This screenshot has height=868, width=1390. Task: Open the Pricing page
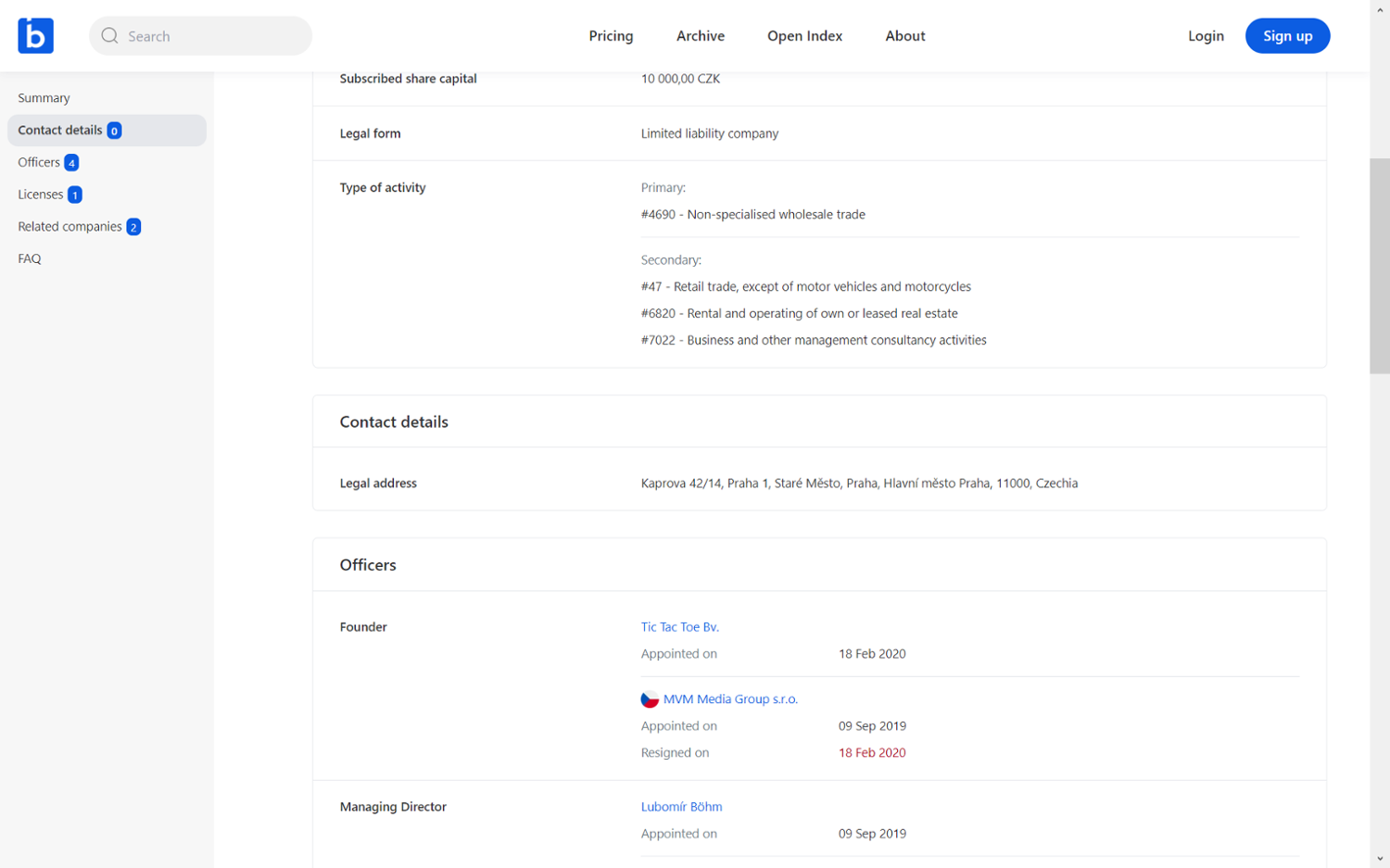click(x=611, y=36)
